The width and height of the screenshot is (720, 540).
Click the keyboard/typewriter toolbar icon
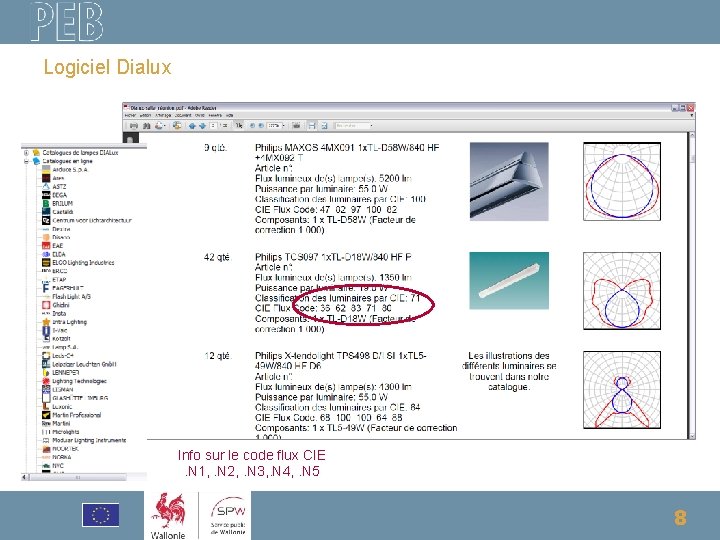click(296, 125)
